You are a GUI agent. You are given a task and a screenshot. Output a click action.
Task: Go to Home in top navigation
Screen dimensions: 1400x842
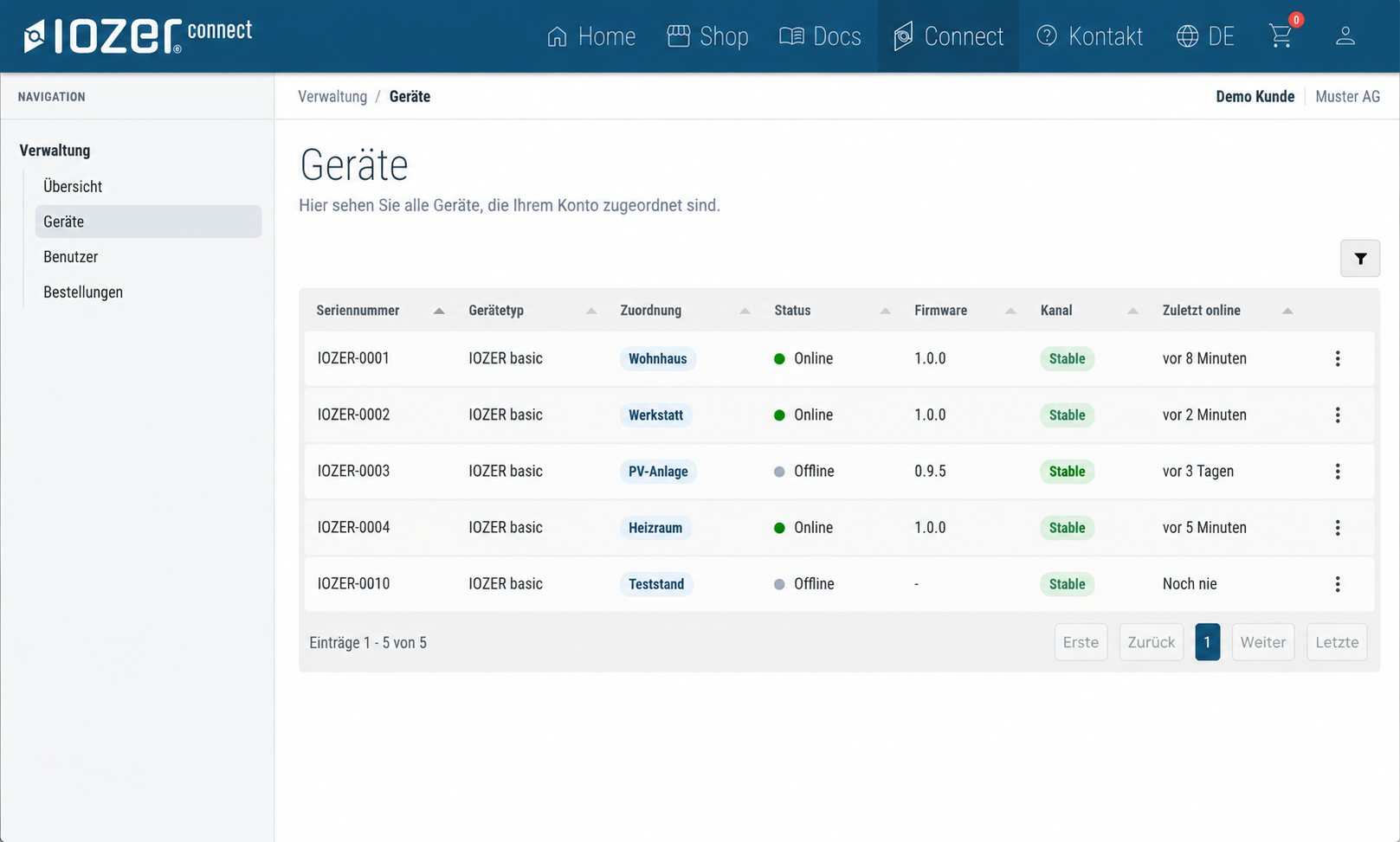[x=592, y=36]
